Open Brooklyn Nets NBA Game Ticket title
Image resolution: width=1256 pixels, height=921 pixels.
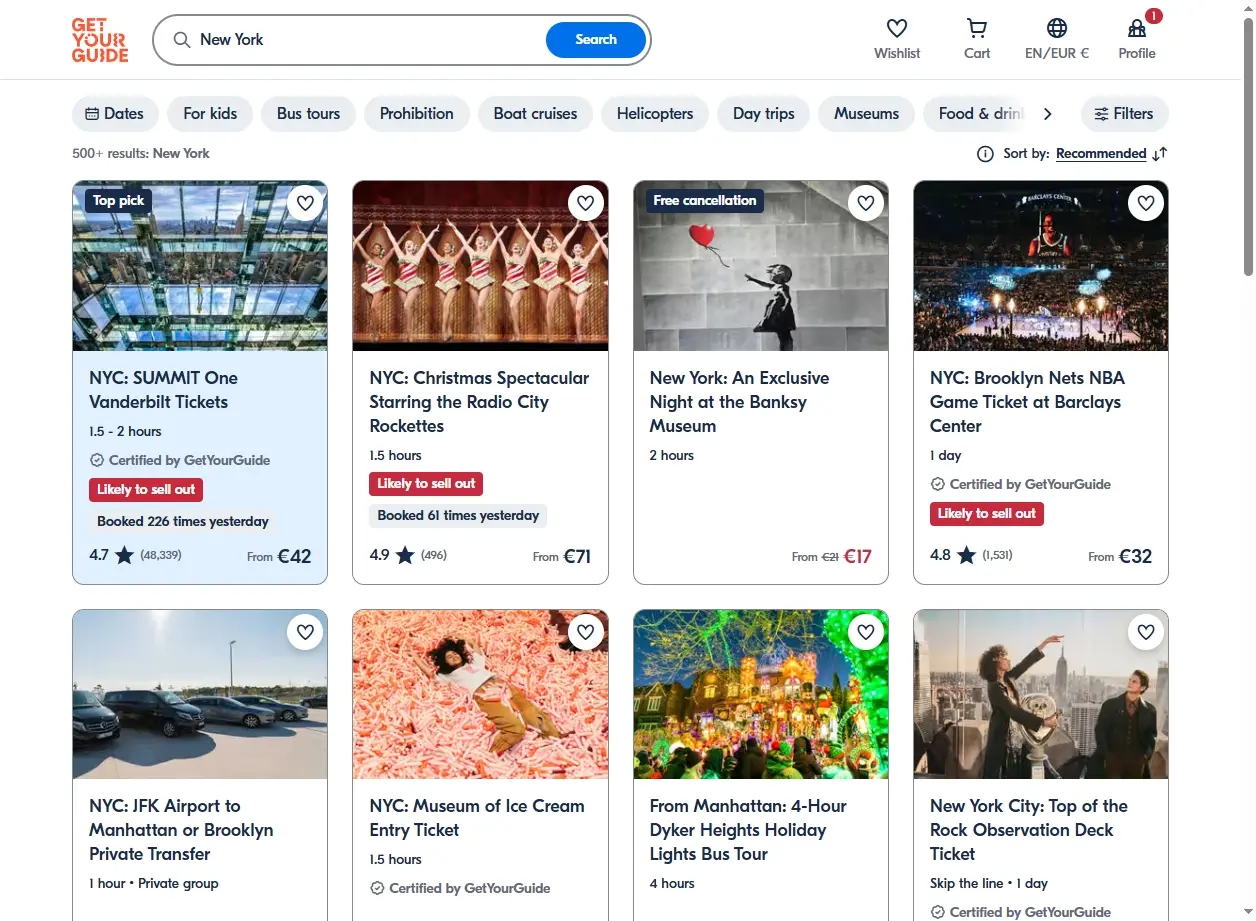tap(1027, 402)
